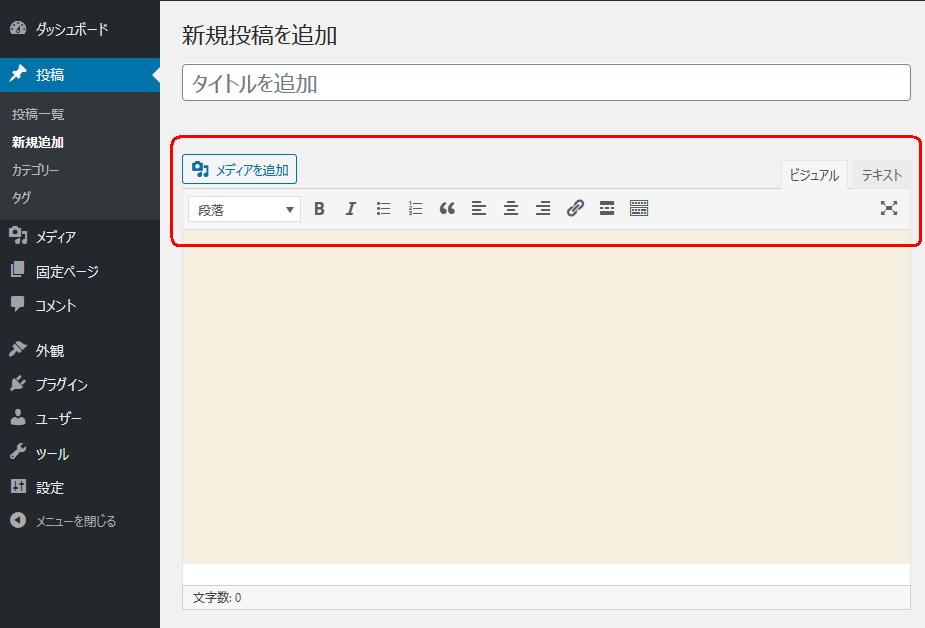
Task: Open the カテゴリー submenu
Action: 35,170
